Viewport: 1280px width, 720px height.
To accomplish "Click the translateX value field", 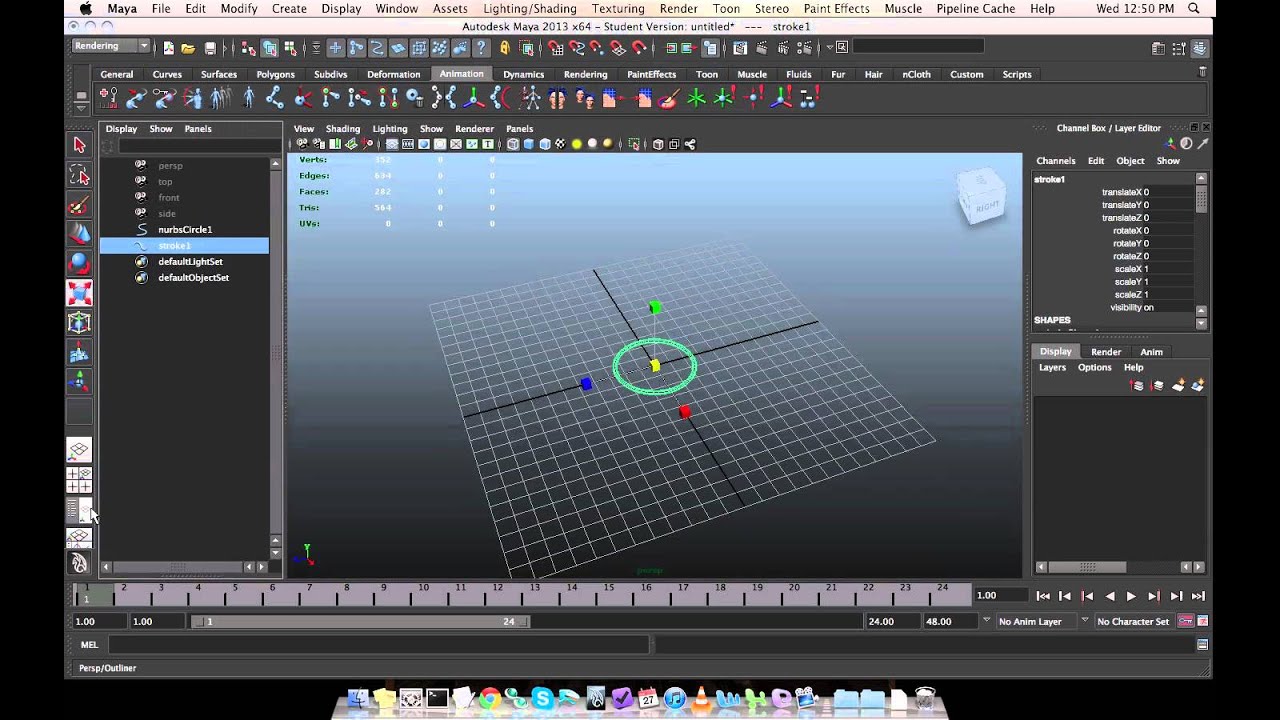I will (x=1167, y=192).
